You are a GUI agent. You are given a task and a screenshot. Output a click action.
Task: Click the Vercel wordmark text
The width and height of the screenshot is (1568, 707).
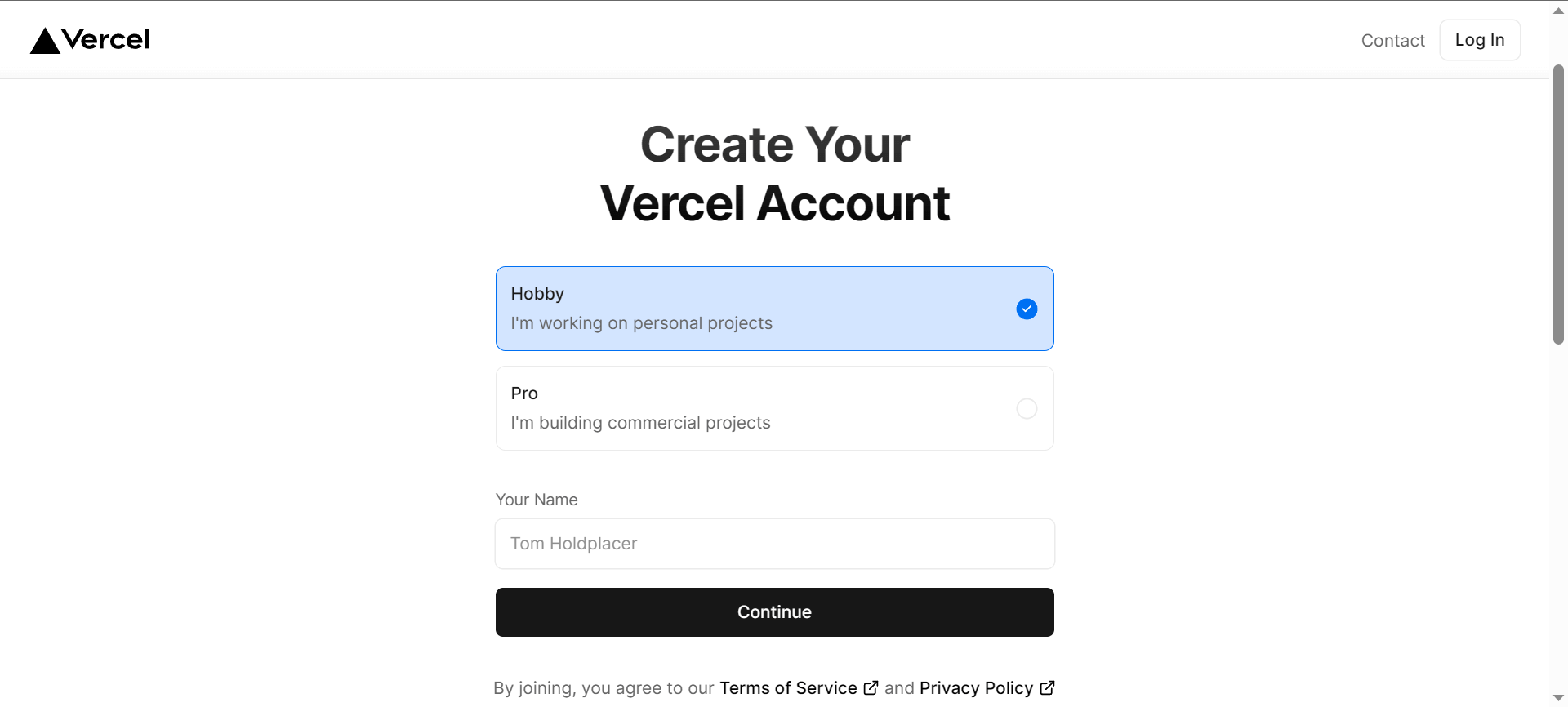(x=105, y=39)
